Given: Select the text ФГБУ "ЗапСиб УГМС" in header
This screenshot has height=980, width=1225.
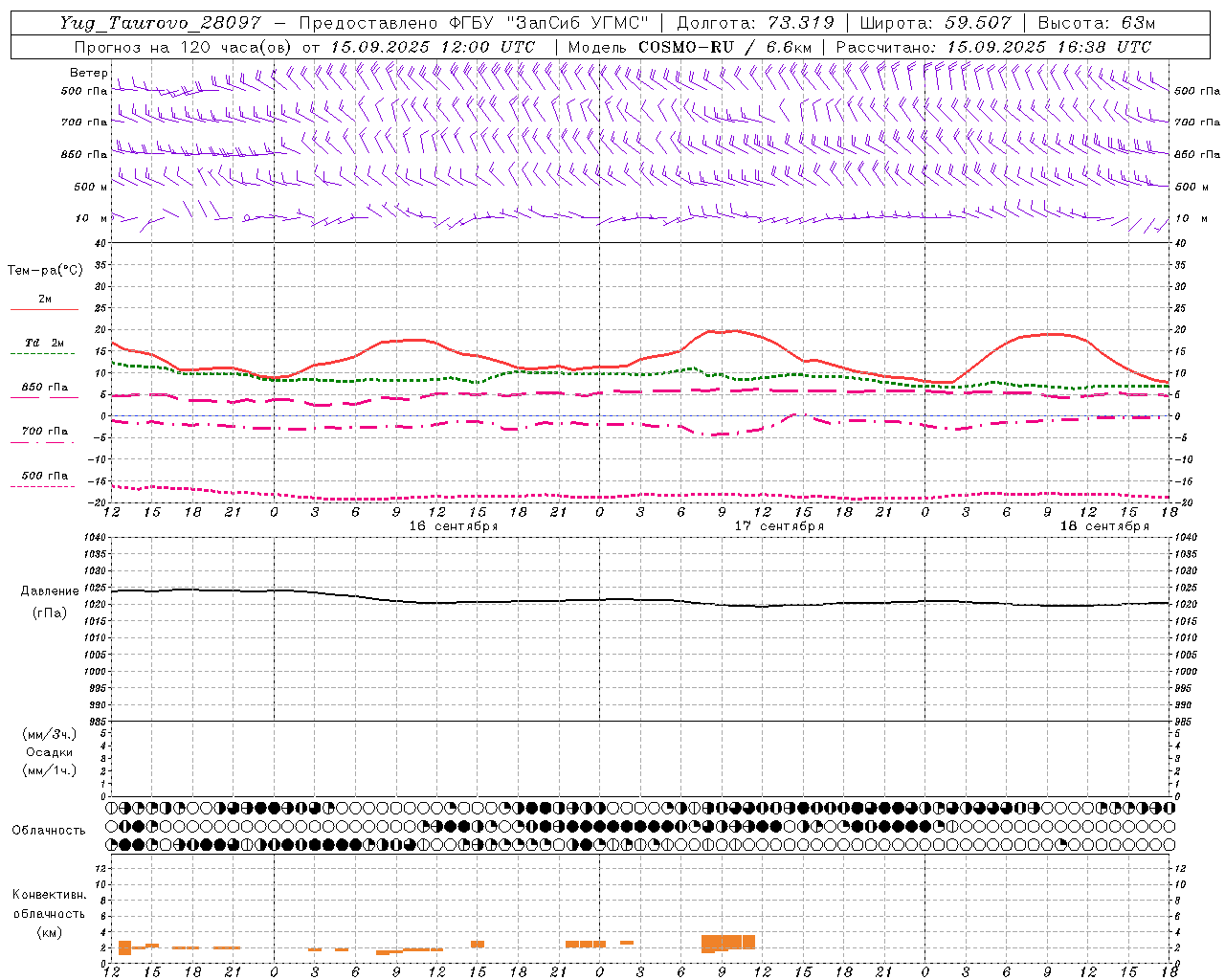Looking at the screenshot, I should 549,23.
